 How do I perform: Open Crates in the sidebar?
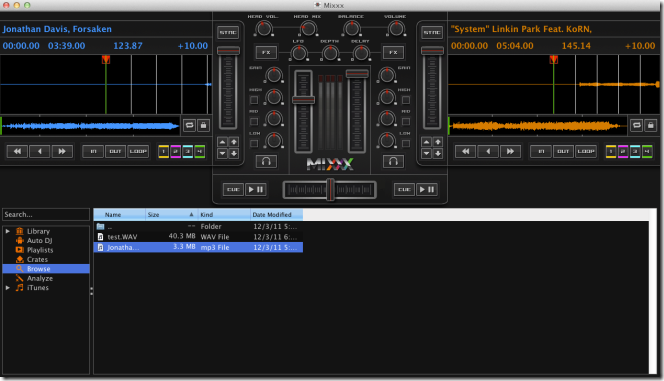click(37, 260)
